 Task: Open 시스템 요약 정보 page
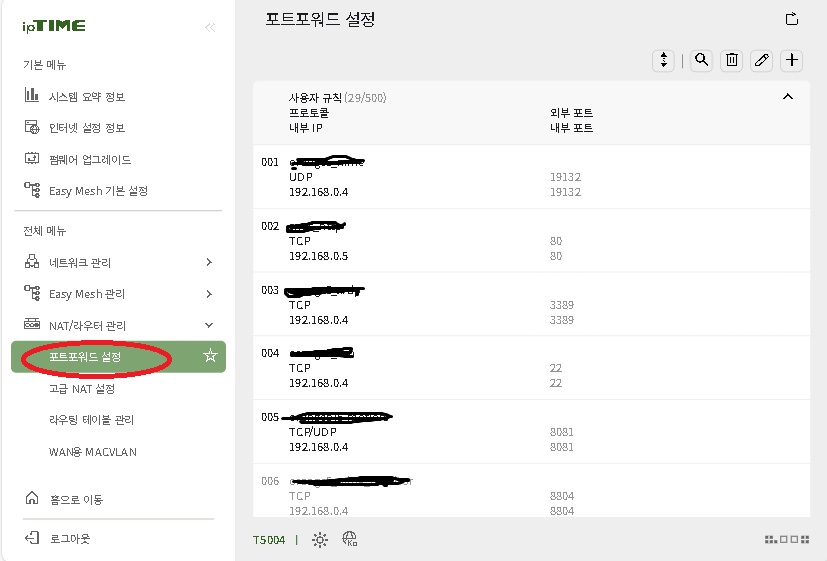coord(87,97)
